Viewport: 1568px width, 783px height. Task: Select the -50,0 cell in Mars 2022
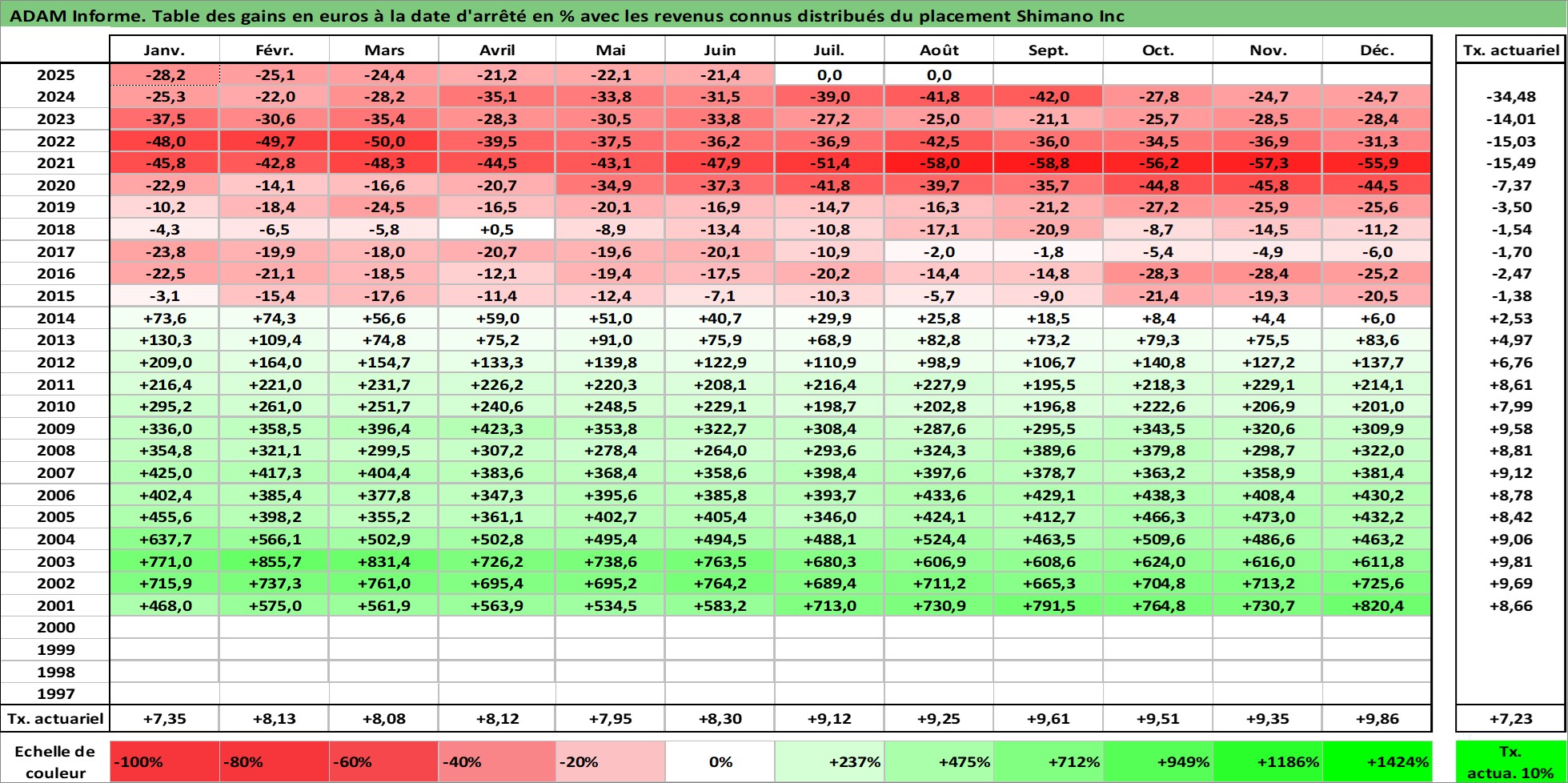(383, 141)
